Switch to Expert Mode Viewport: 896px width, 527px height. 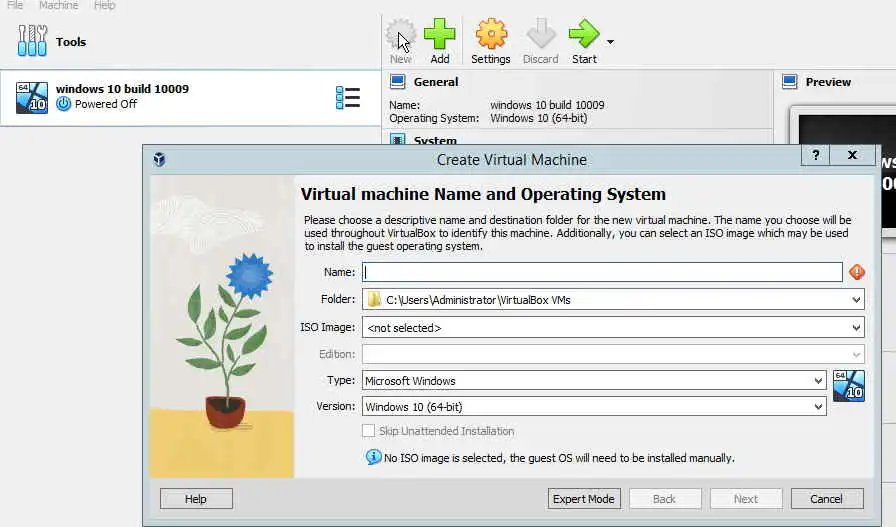584,499
